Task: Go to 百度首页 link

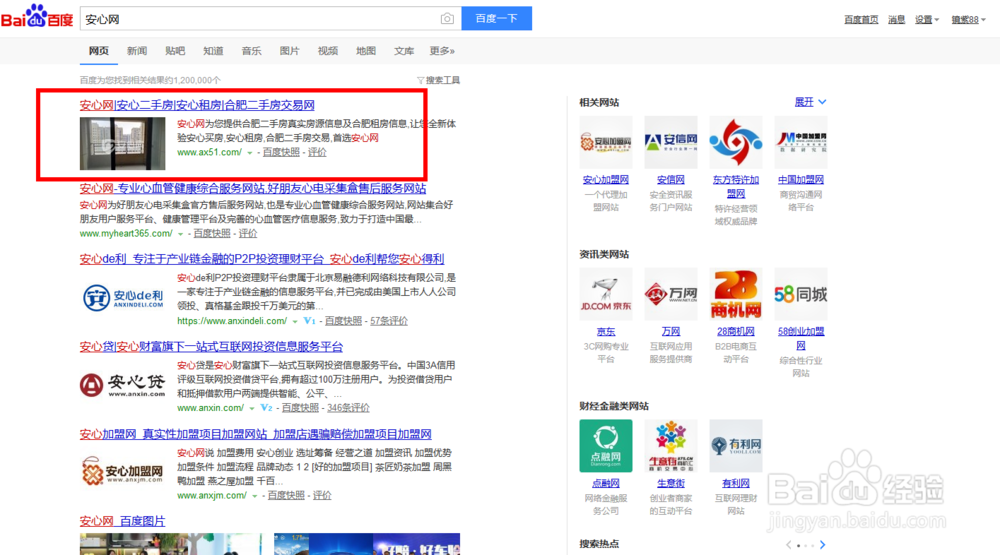Action: tap(861, 20)
